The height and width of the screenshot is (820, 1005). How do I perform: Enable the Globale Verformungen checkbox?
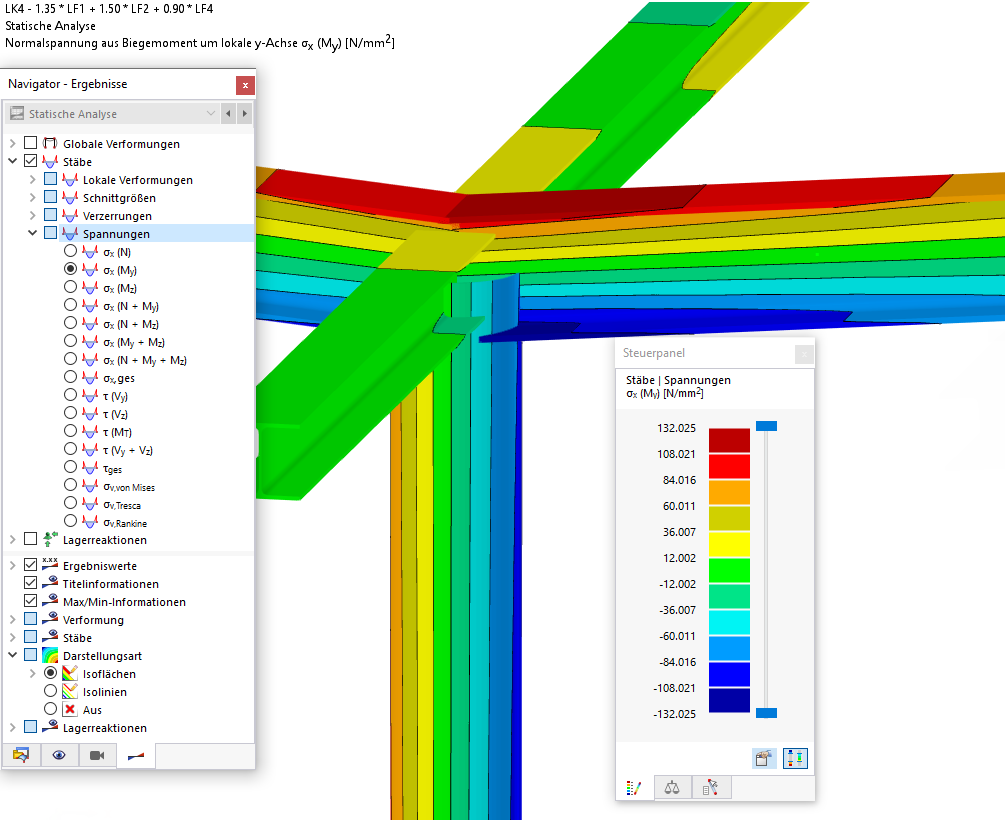coord(30,142)
